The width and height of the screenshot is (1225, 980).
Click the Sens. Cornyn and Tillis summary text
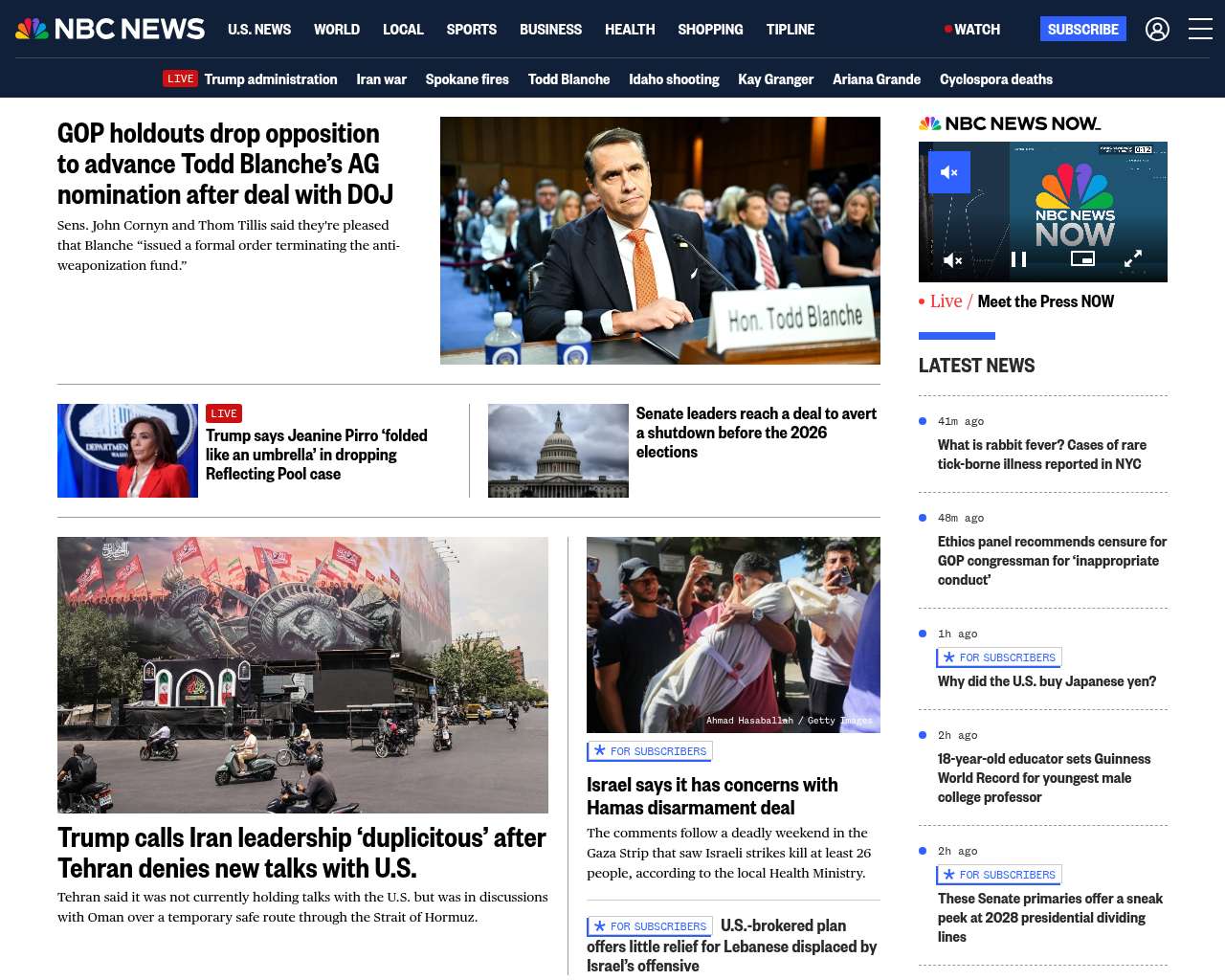point(229,245)
